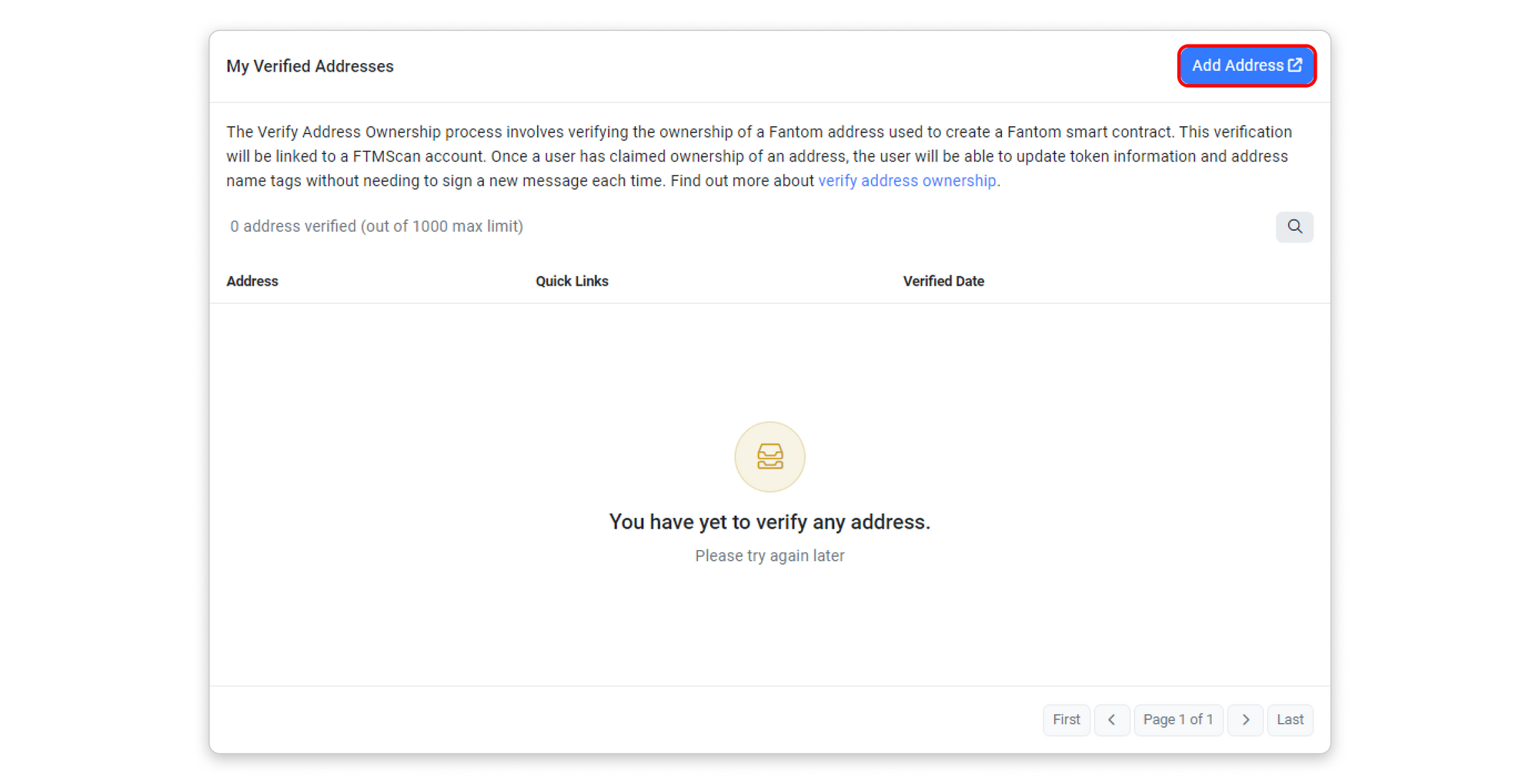The width and height of the screenshot is (1539, 784).
Task: Click the empty inbox tray icon
Action: tap(769, 457)
